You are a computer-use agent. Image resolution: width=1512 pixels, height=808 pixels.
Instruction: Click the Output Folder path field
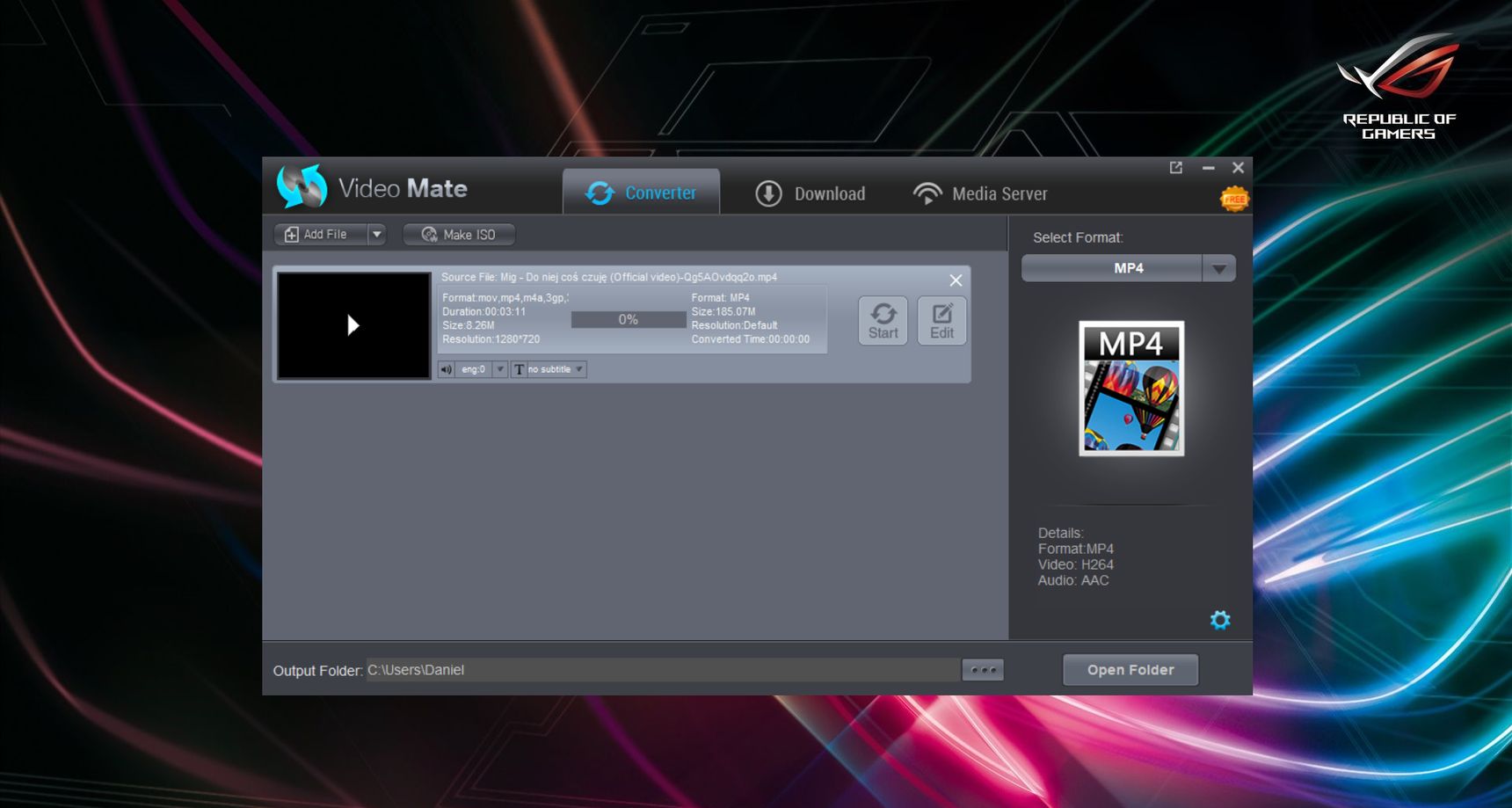tap(663, 670)
